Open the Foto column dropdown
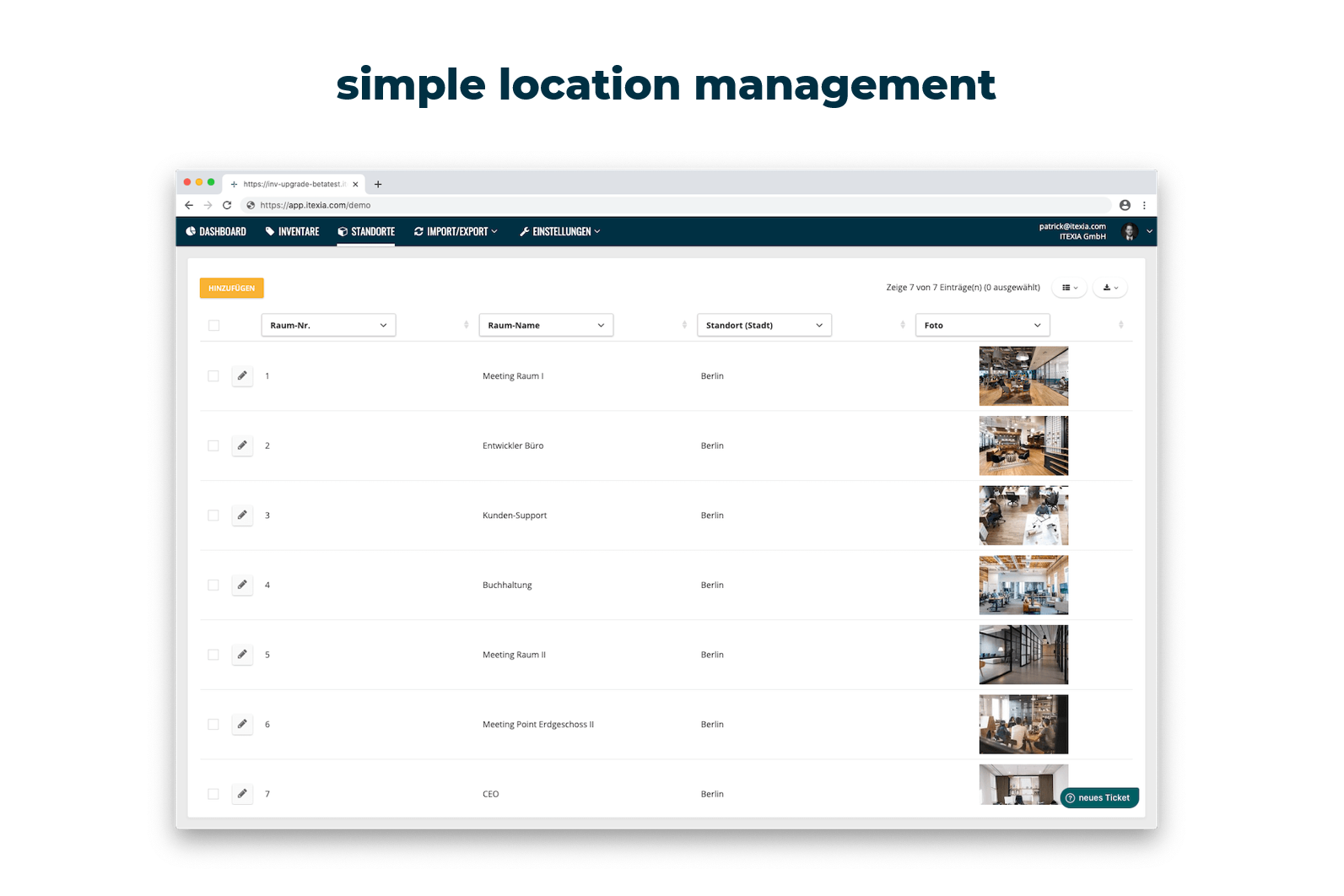This screenshot has width=1344, height=896. click(983, 325)
